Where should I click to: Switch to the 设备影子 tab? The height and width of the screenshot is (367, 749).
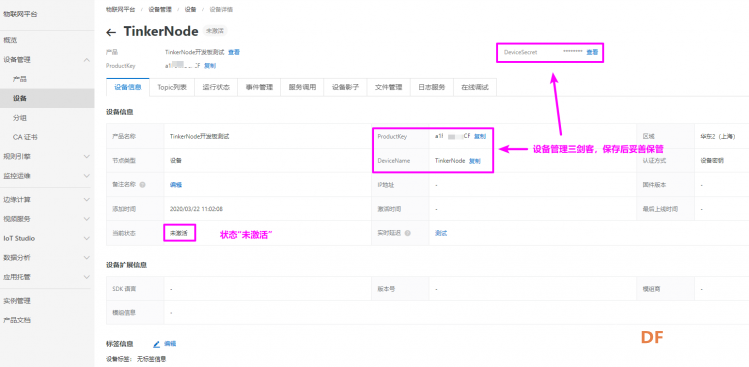click(345, 87)
